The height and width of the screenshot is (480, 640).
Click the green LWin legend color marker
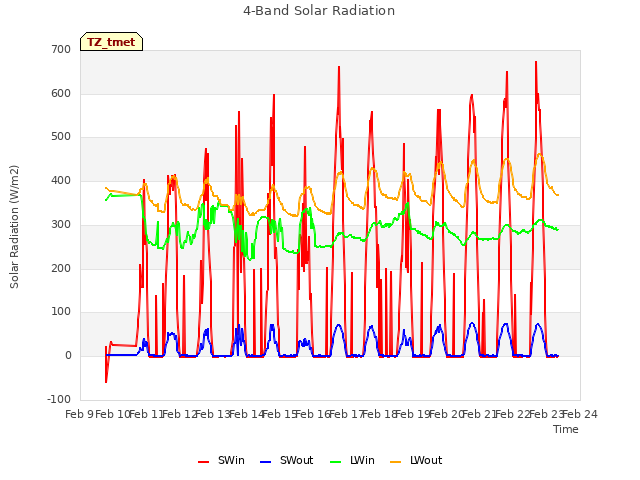coord(336,462)
